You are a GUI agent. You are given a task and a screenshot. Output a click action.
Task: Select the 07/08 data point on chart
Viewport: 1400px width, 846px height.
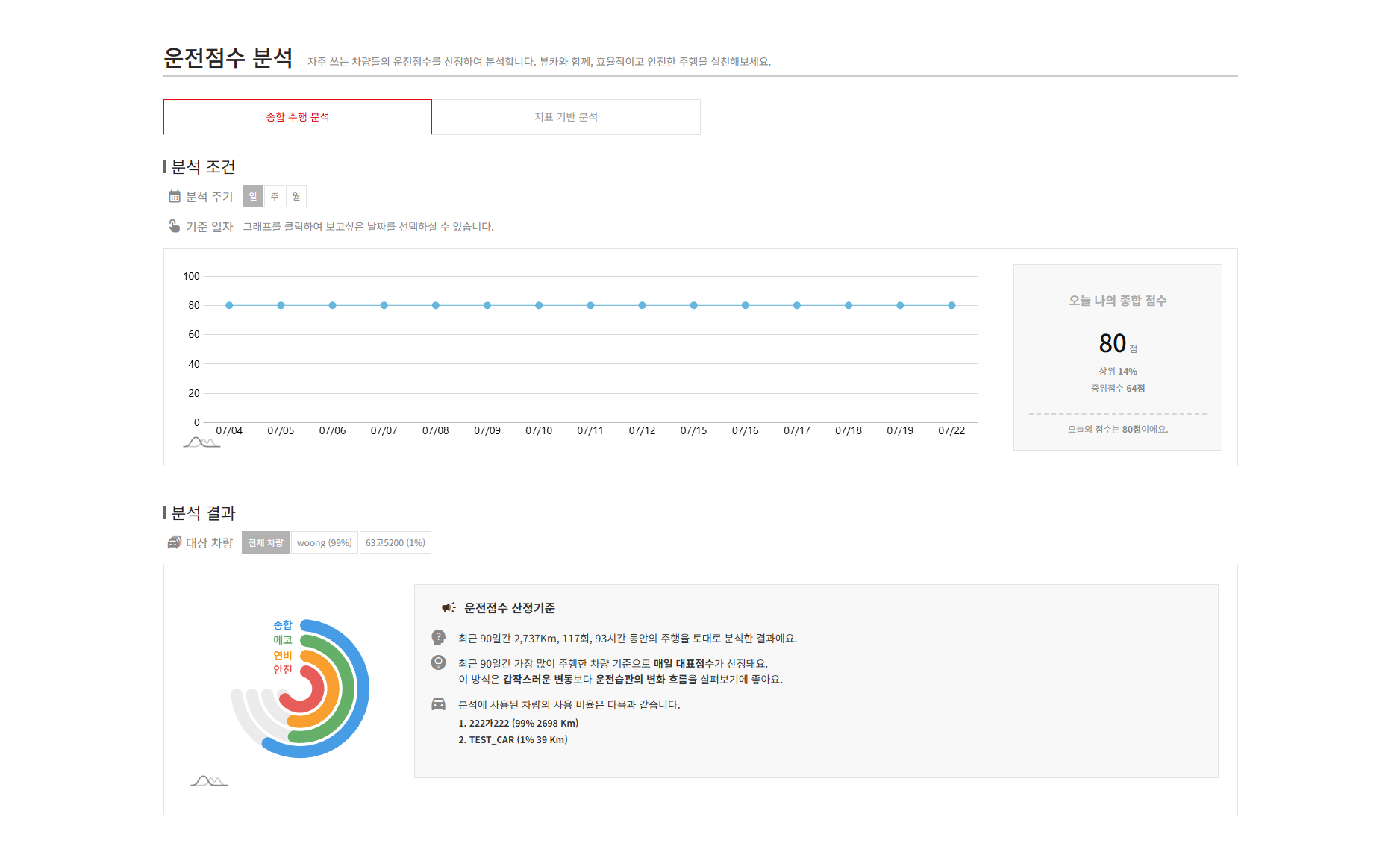click(436, 305)
